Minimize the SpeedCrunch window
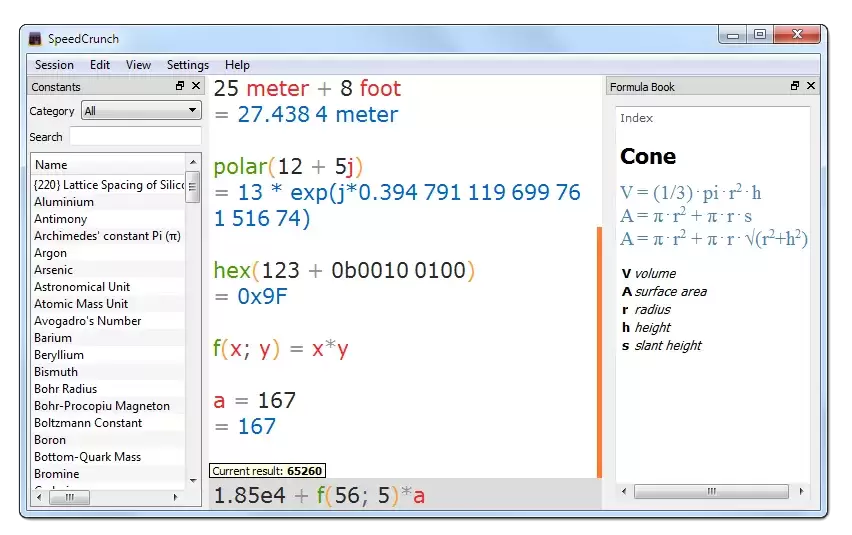Image resolution: width=852 pixels, height=535 pixels. click(733, 35)
